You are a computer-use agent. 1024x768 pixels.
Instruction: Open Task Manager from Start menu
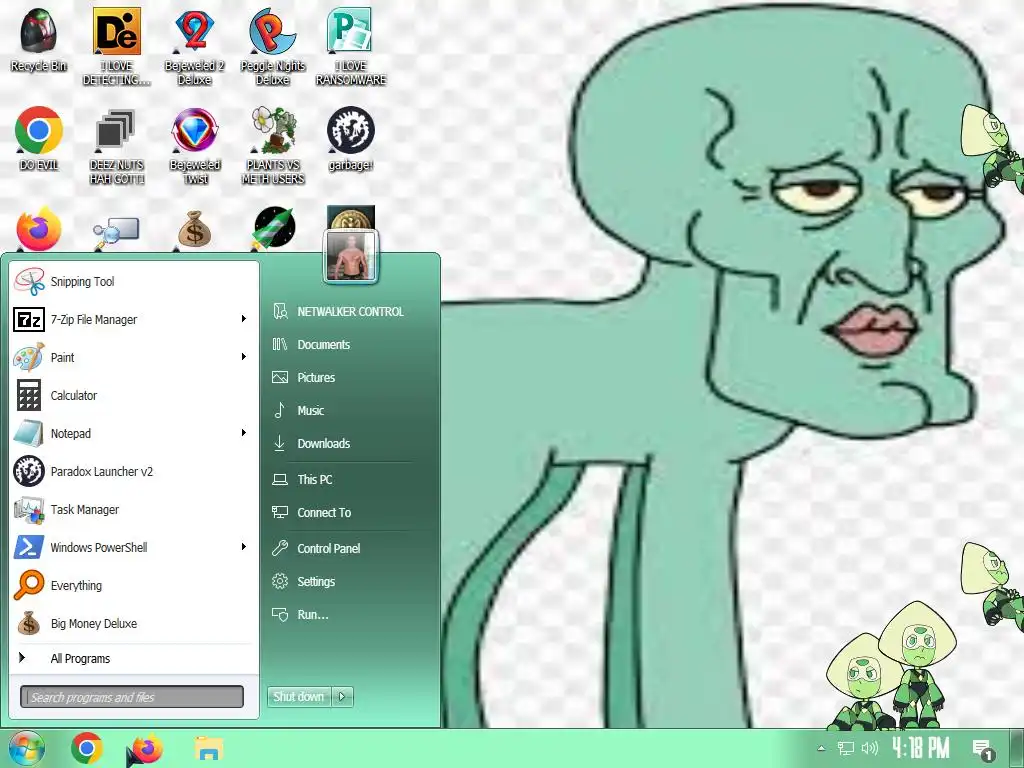(134, 509)
